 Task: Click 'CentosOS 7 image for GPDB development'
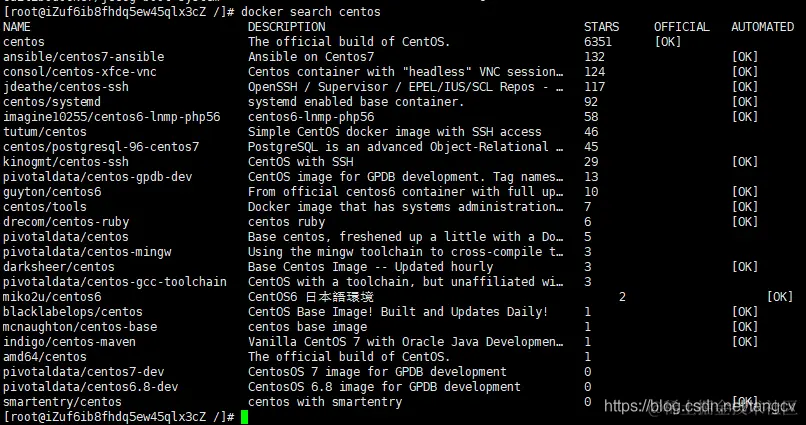pos(377,372)
